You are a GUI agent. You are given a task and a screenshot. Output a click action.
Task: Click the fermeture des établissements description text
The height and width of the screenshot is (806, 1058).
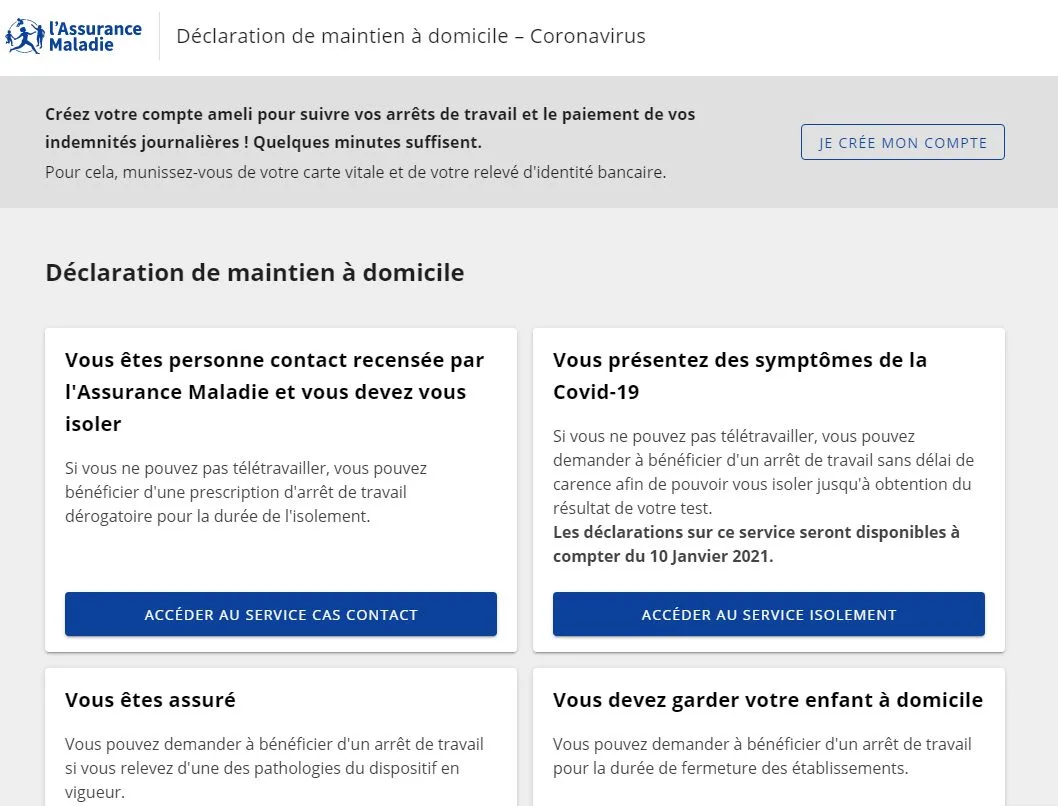tap(762, 756)
